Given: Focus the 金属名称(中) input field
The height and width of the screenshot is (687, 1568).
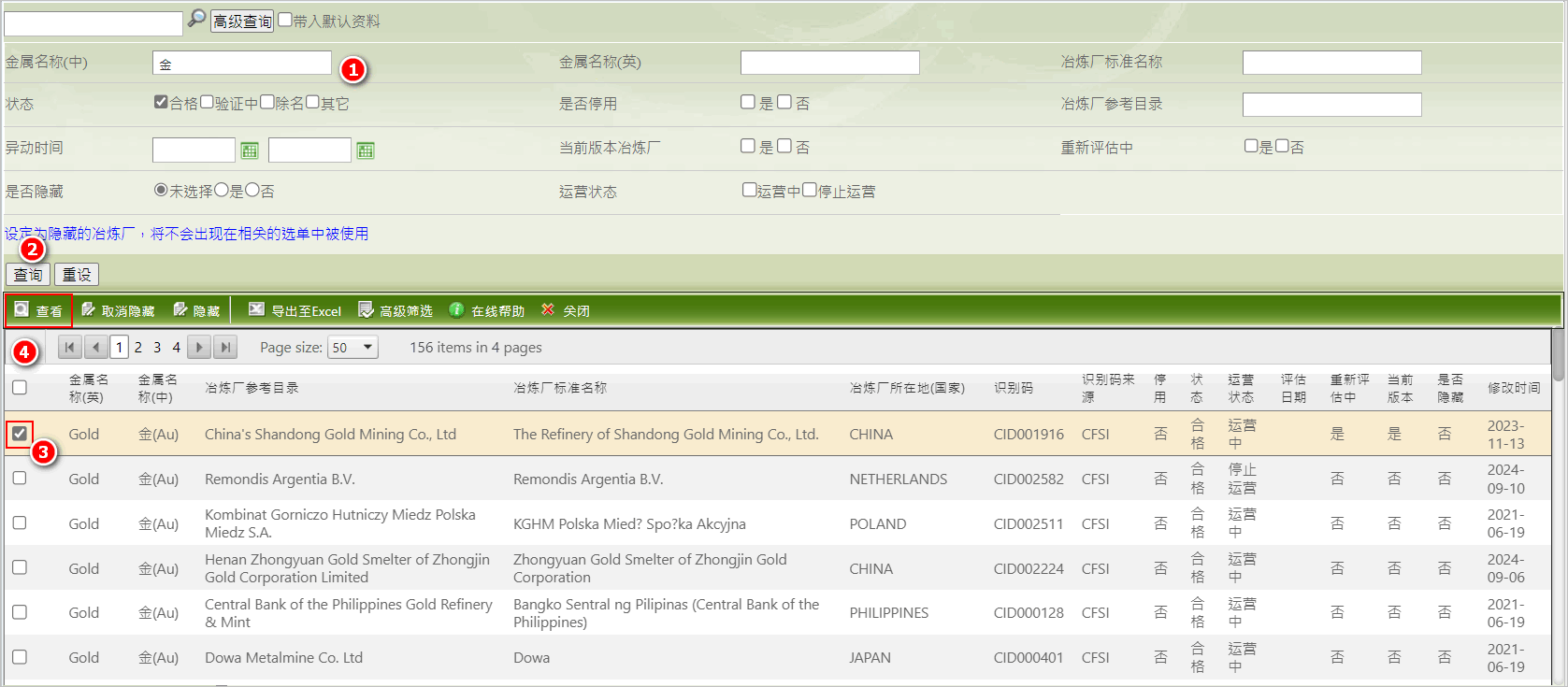Looking at the screenshot, I should [242, 63].
